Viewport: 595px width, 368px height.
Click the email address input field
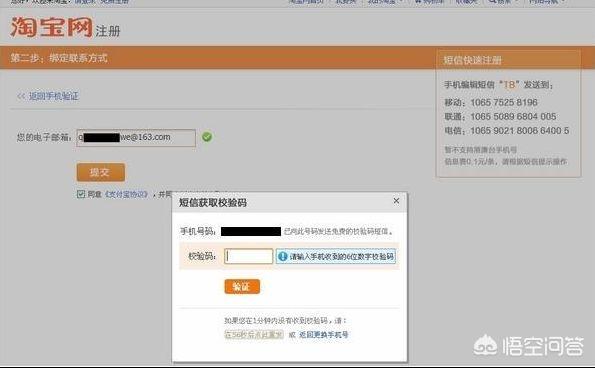click(136, 138)
